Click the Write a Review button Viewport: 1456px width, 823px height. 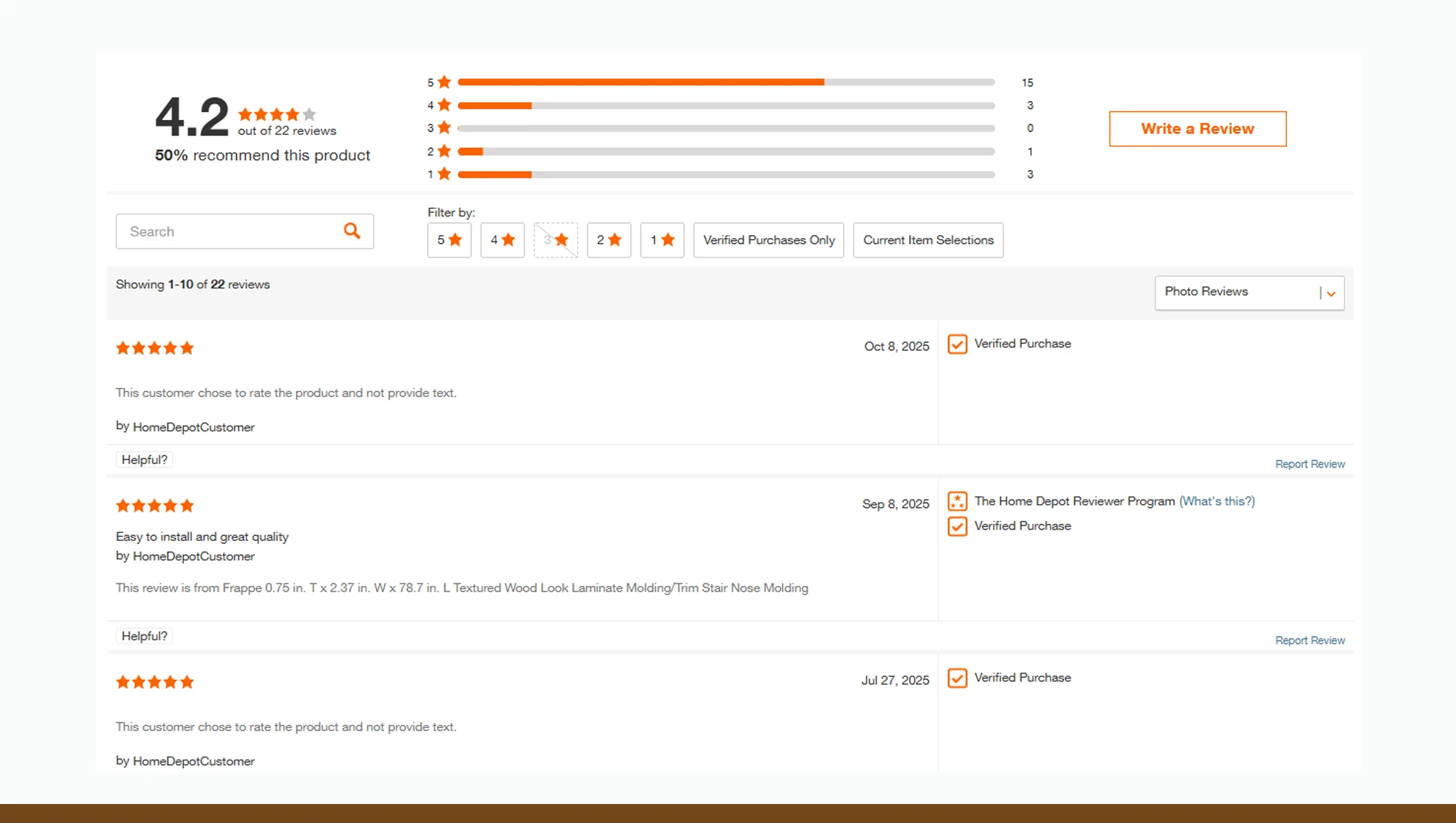(x=1197, y=128)
